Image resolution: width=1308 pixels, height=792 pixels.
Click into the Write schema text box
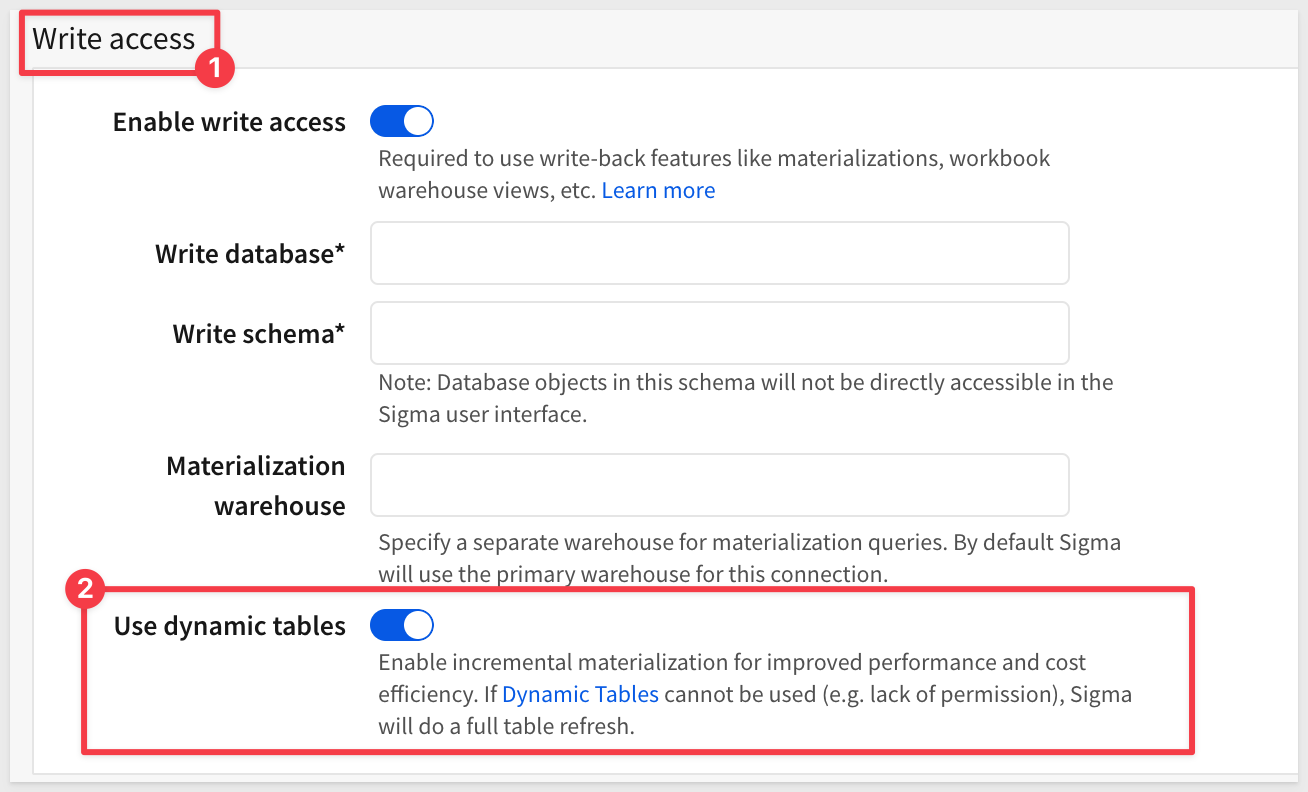719,334
